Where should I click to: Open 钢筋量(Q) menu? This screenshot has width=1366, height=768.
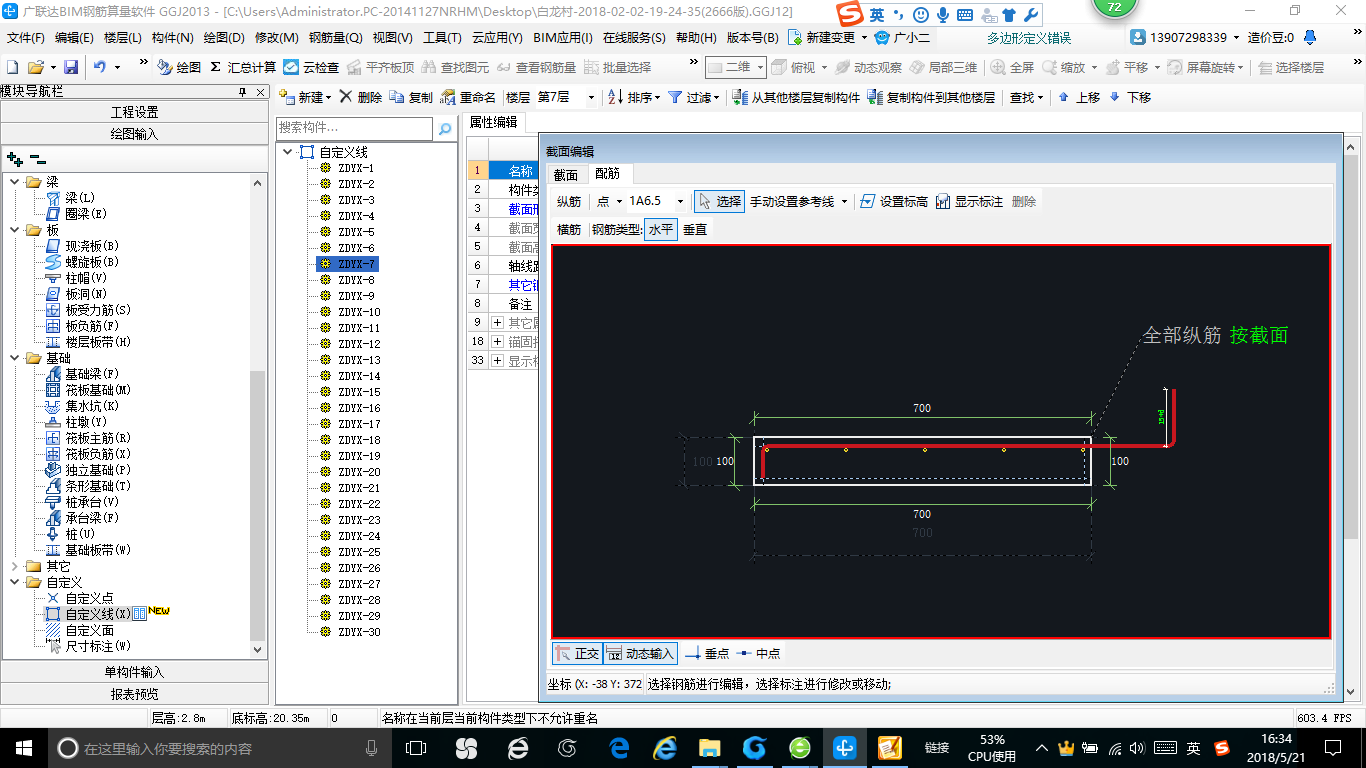pos(336,38)
